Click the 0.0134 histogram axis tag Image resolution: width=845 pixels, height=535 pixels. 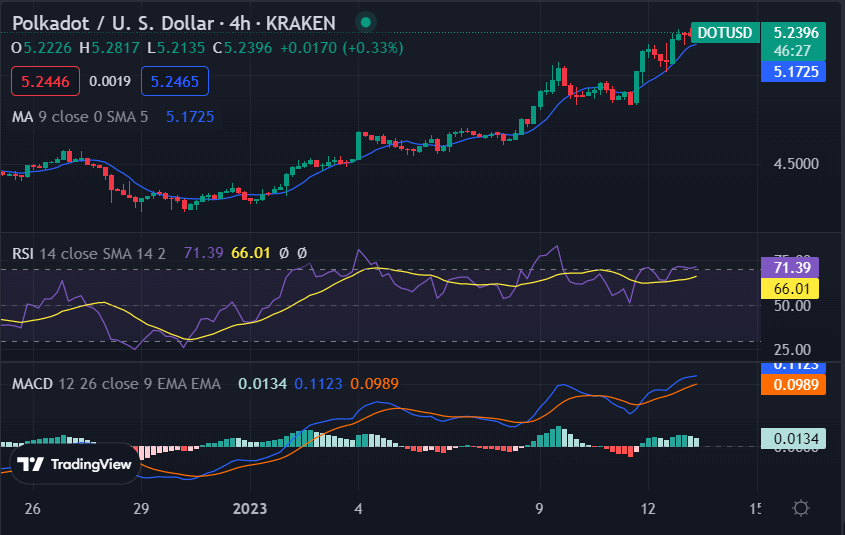point(793,439)
